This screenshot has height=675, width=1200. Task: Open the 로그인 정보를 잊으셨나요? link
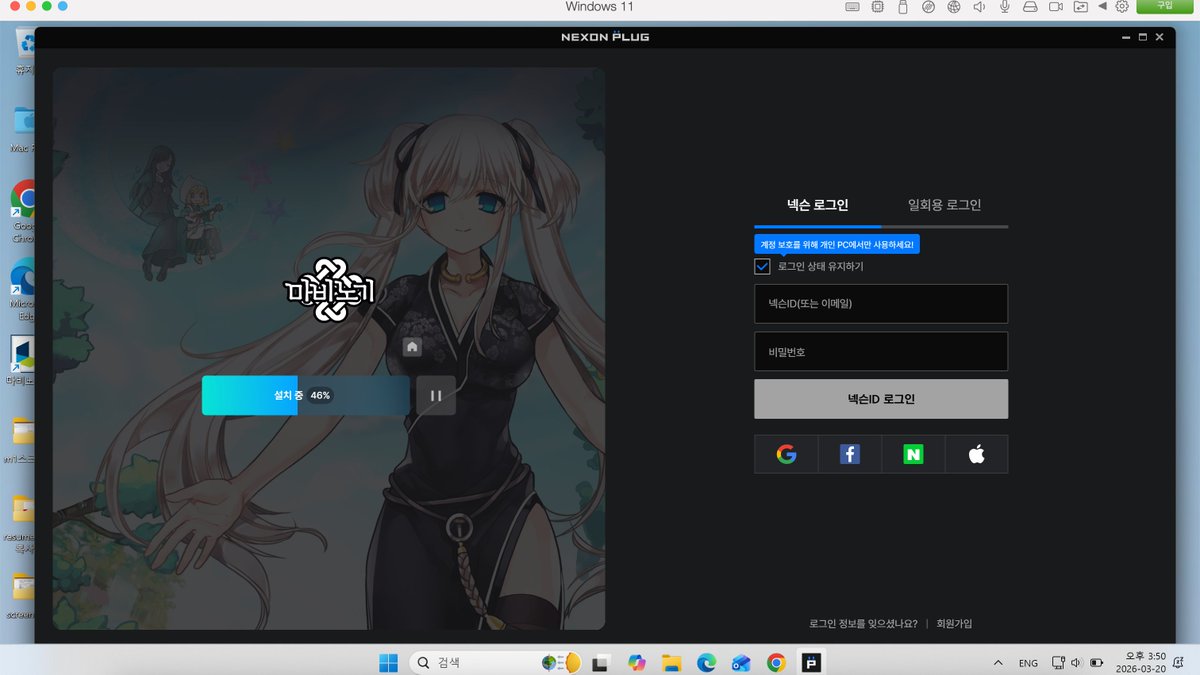coord(863,623)
